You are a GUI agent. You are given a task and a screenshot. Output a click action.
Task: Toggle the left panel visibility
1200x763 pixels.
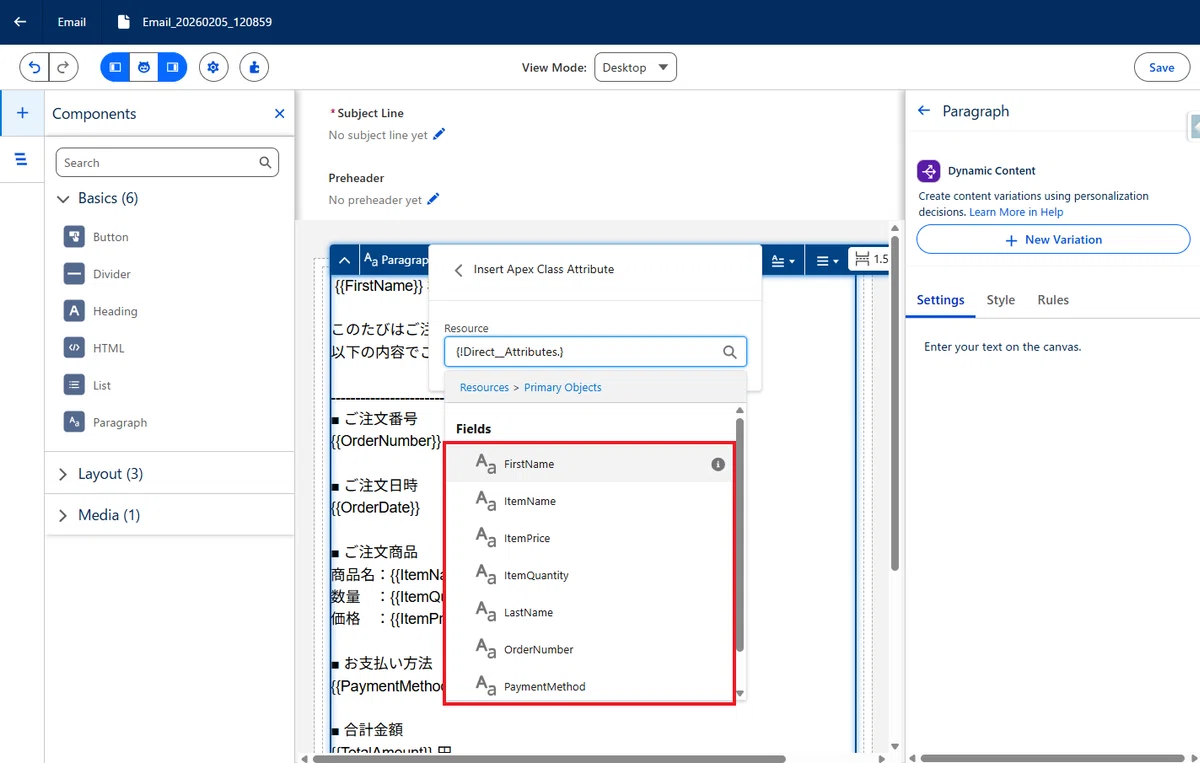click(116, 67)
